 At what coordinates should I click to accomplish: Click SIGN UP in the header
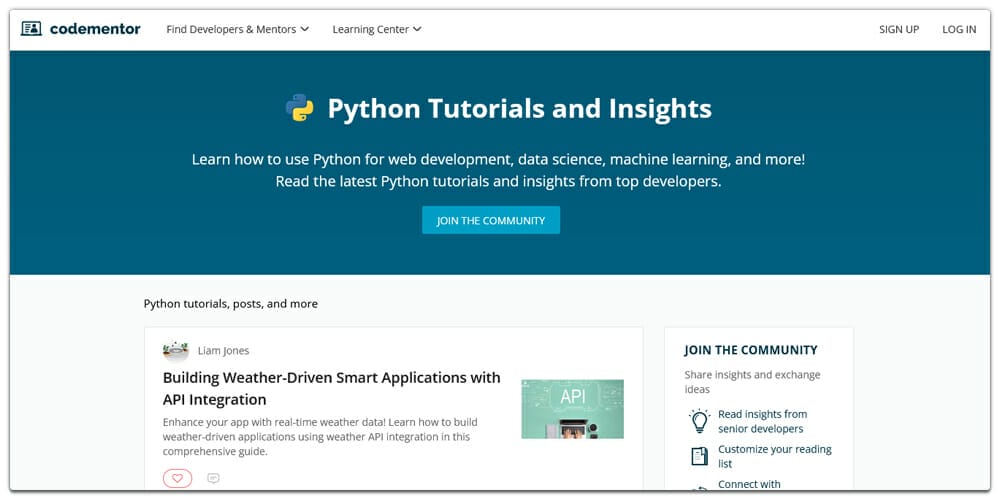899,29
